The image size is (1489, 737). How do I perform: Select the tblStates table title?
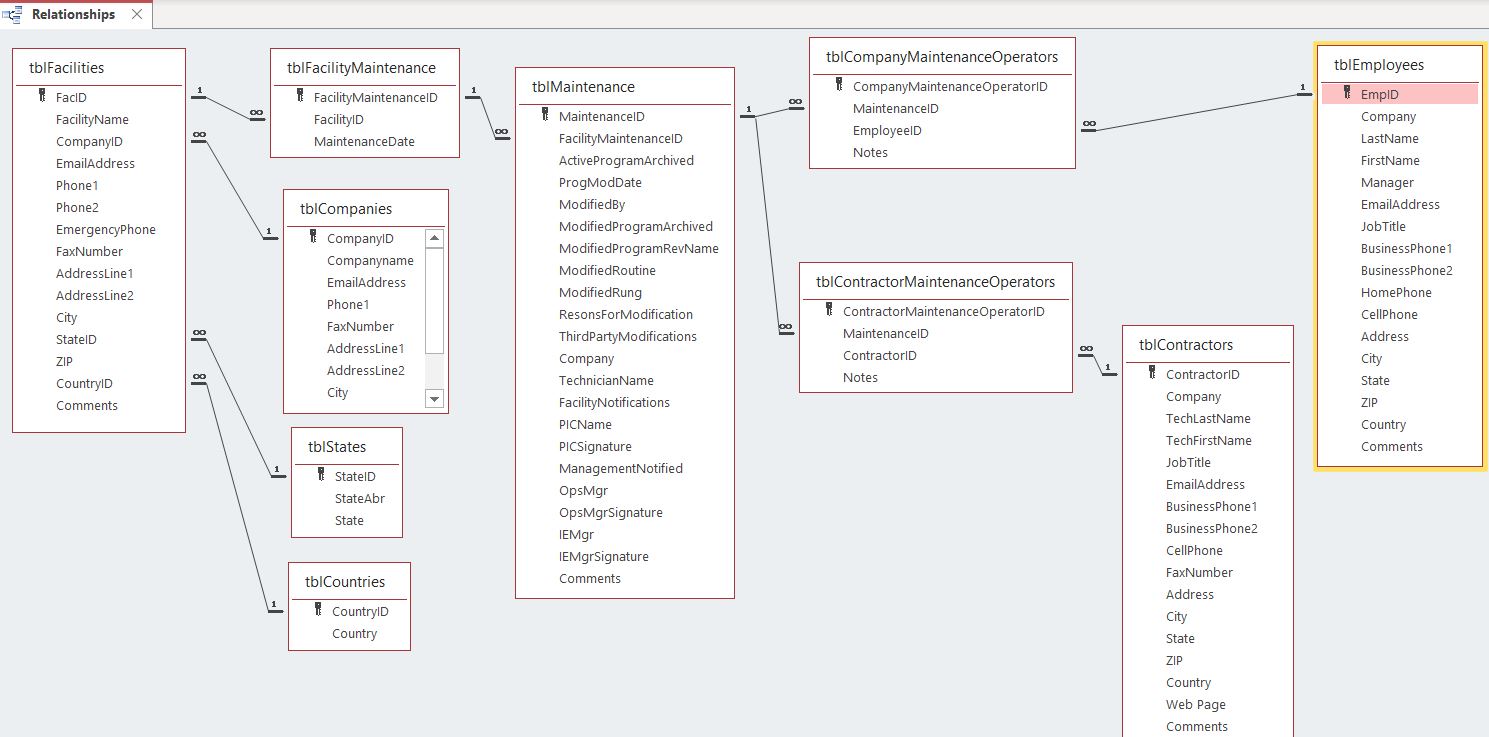tap(337, 447)
